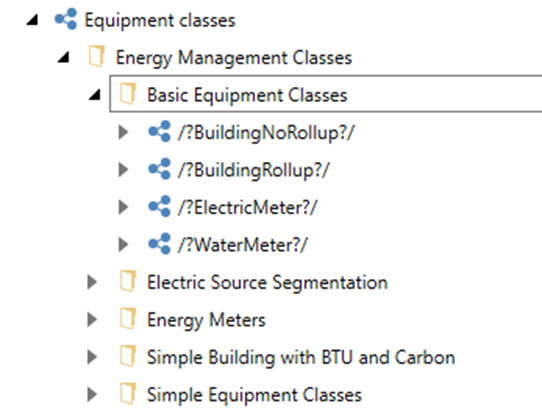
Task: Collapse the Equipment classes root node
Action: (33, 20)
